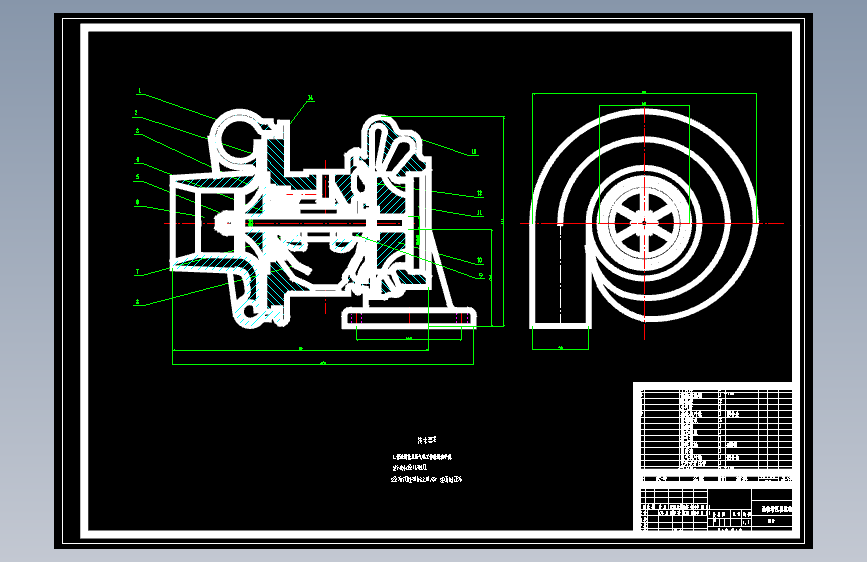Select part callout number 11

pyautogui.click(x=479, y=212)
